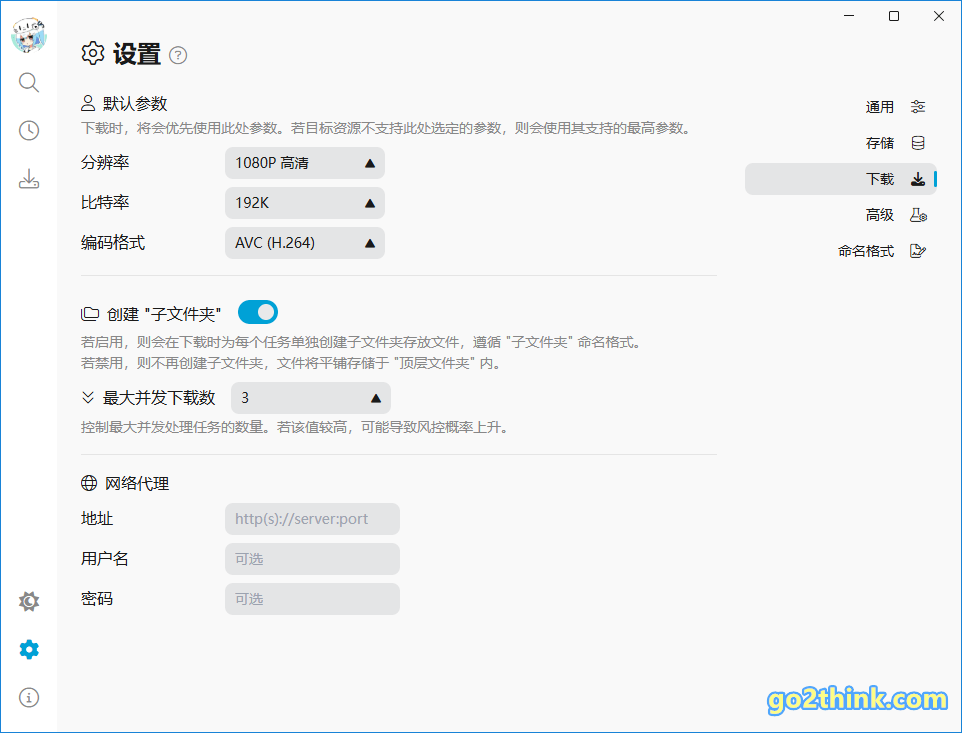Click the 网络代理 section heading
The height and width of the screenshot is (733, 962).
[x=137, y=483]
